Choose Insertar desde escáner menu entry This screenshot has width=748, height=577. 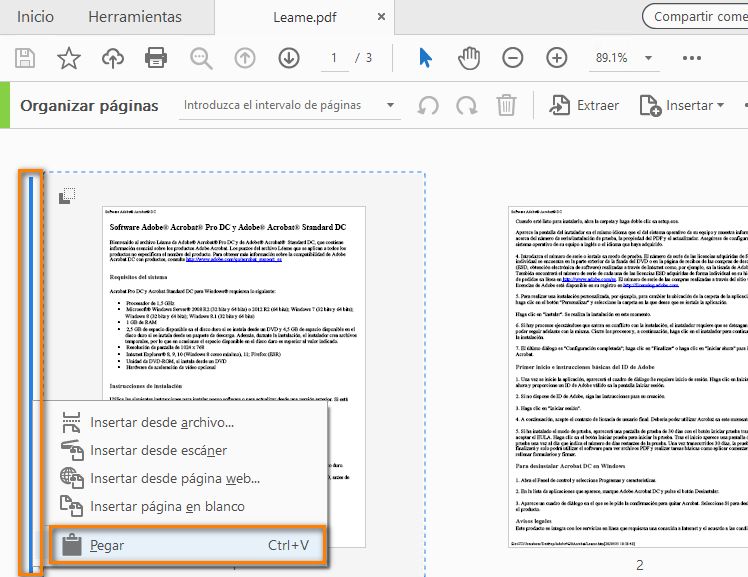click(x=187, y=451)
